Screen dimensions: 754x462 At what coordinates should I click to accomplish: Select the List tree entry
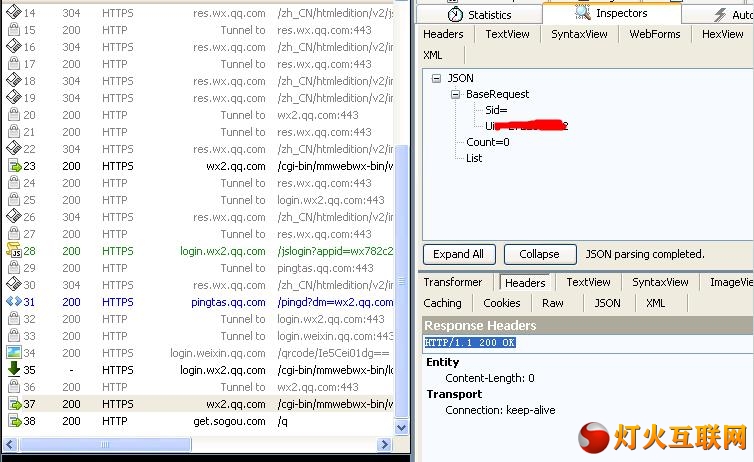pyautogui.click(x=474, y=158)
